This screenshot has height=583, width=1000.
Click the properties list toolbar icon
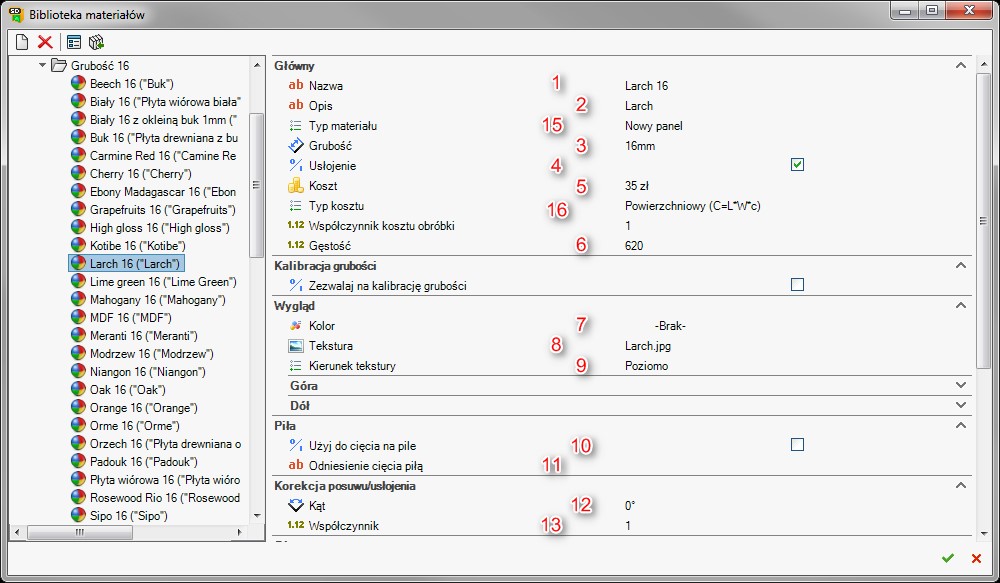pos(73,42)
